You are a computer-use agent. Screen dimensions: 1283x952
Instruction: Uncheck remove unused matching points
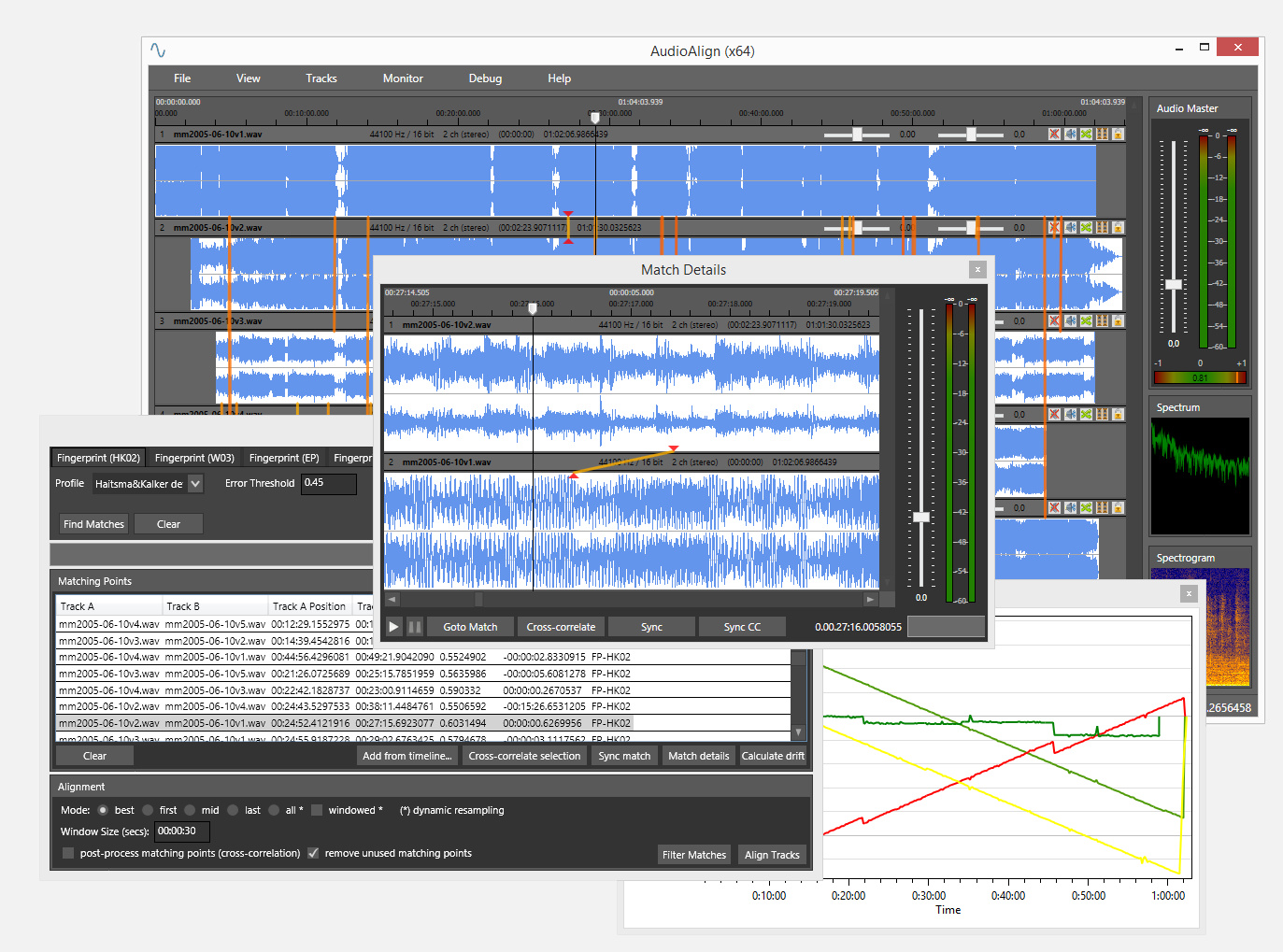pyautogui.click(x=313, y=853)
